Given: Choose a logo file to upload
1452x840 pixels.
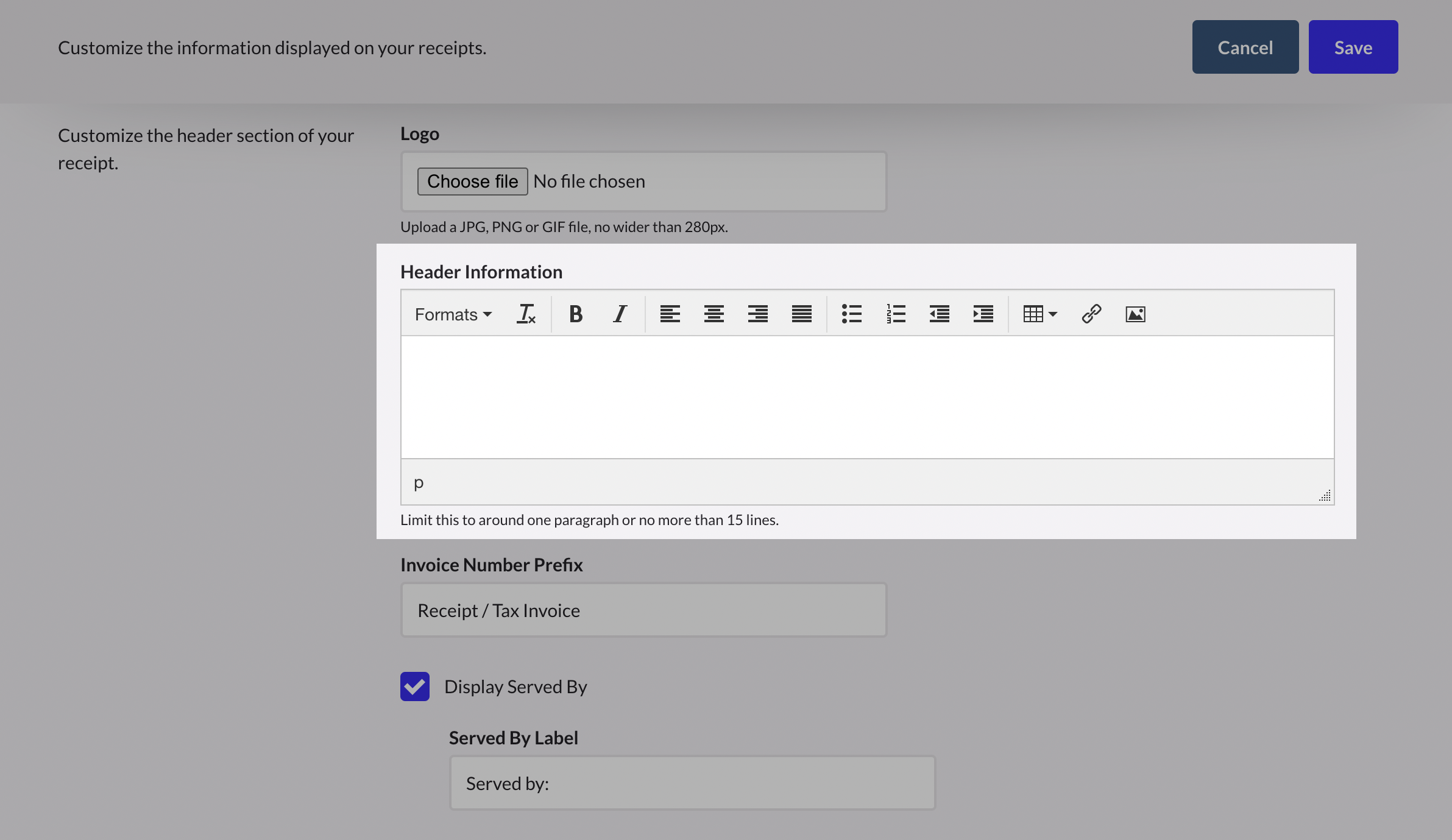Looking at the screenshot, I should click(x=472, y=181).
